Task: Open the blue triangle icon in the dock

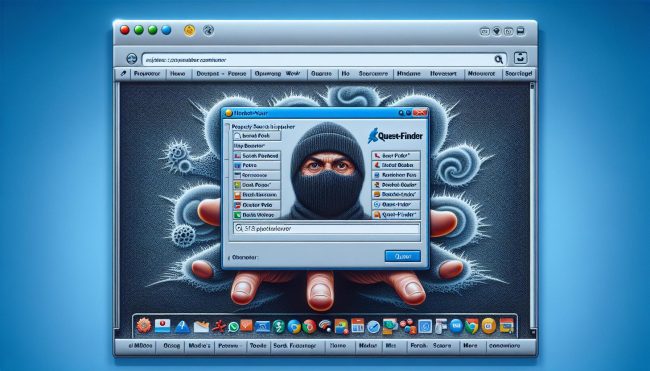Action: pos(182,327)
